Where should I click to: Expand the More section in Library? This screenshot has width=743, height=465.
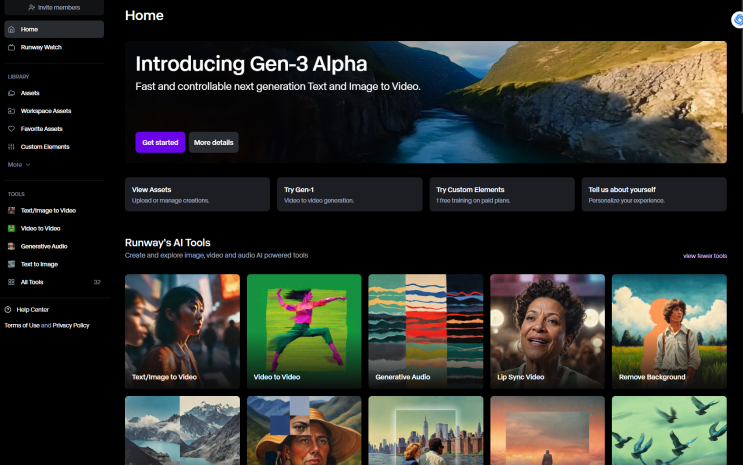pos(19,164)
